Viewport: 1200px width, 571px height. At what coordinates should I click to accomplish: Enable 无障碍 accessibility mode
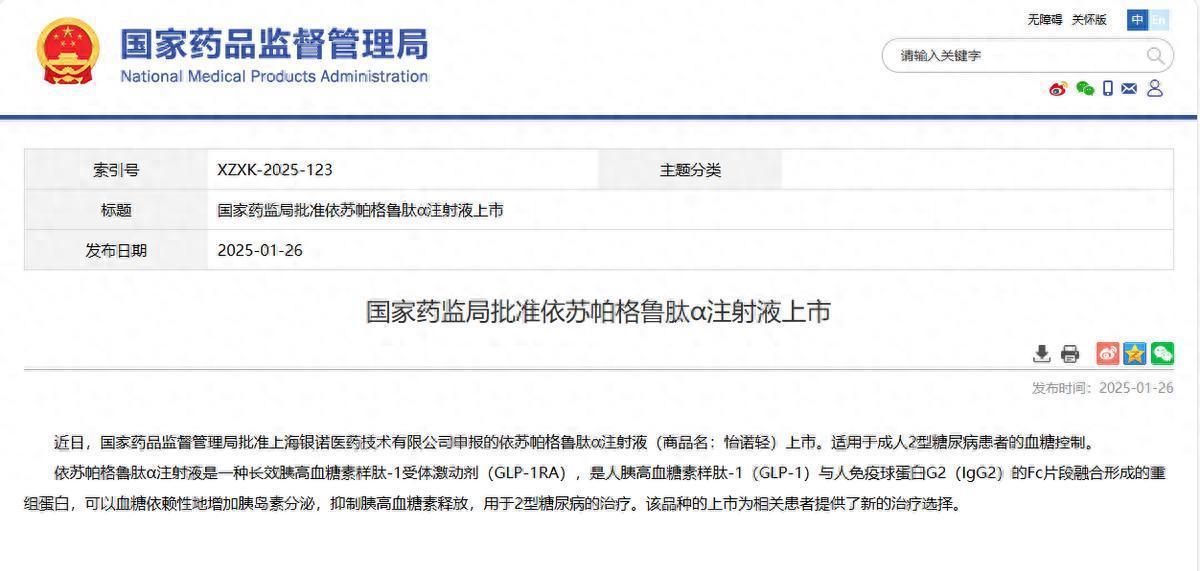(1044, 20)
